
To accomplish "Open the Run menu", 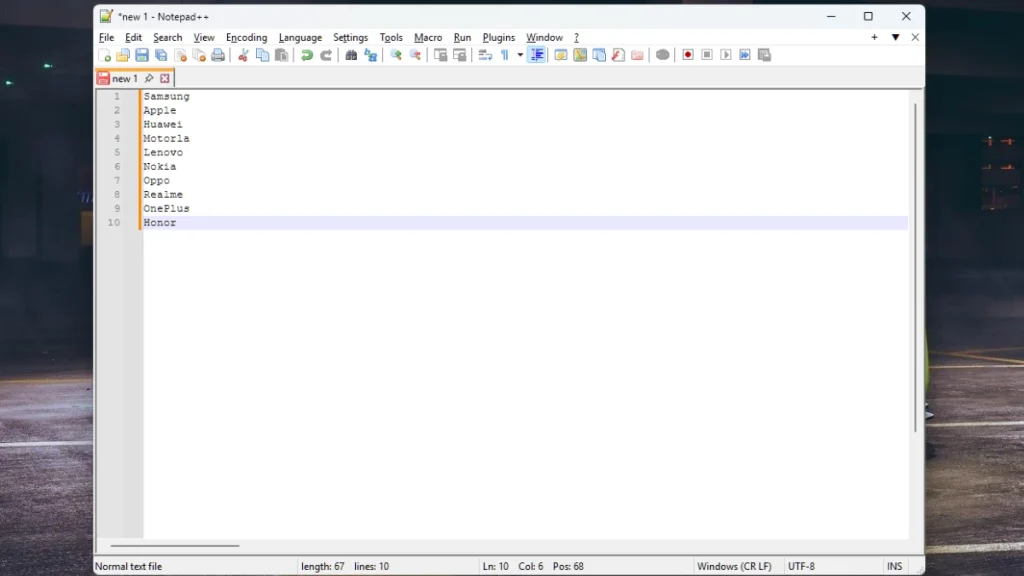I will [462, 37].
